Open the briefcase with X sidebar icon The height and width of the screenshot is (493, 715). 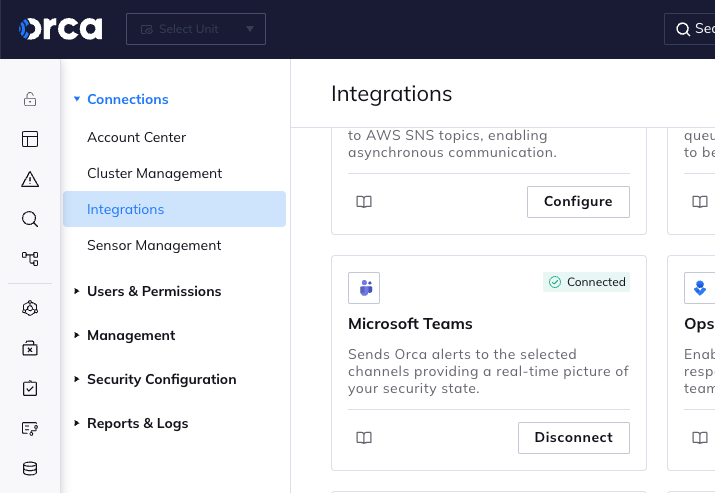tap(30, 348)
